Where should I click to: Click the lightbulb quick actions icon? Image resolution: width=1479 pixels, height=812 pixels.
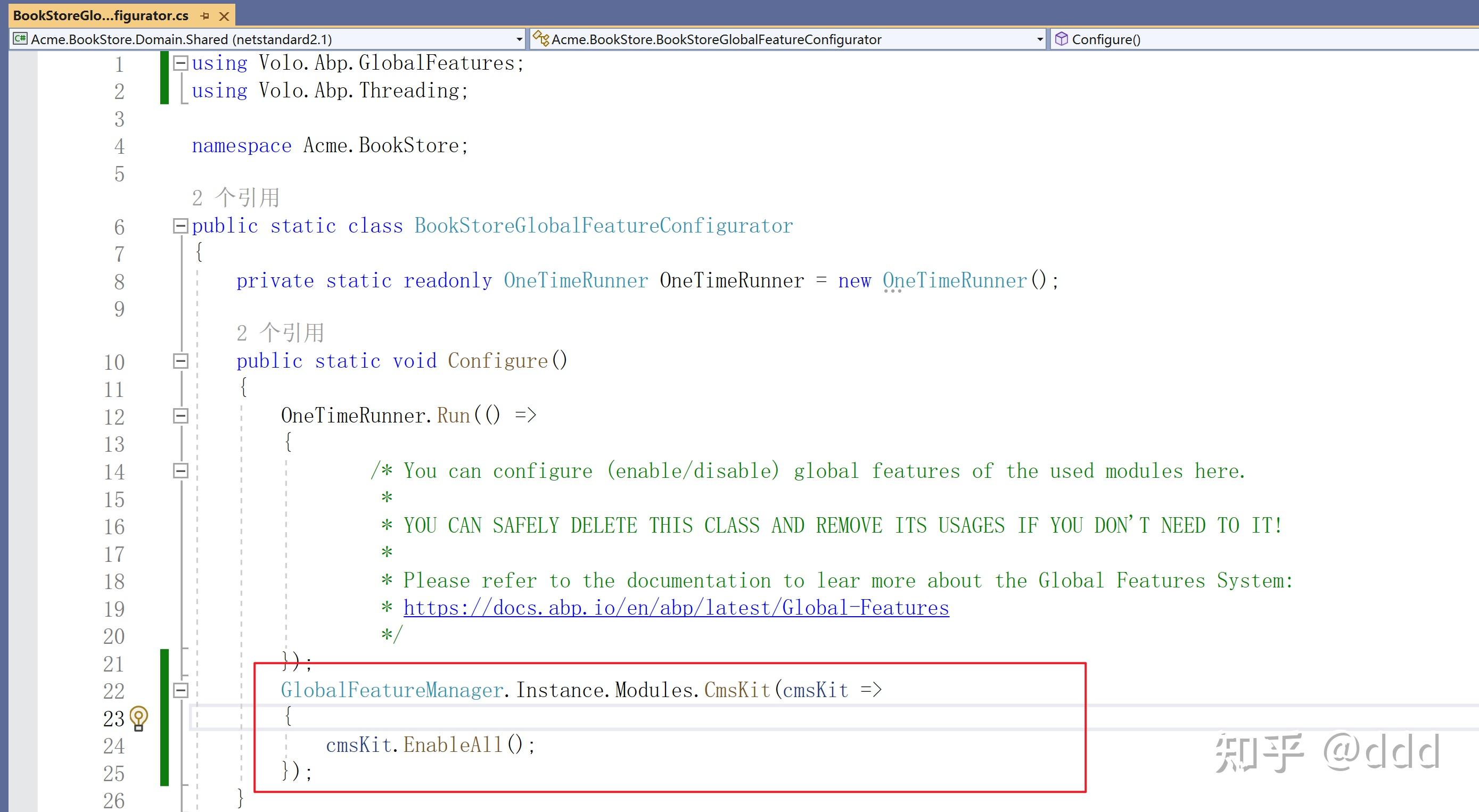click(138, 718)
